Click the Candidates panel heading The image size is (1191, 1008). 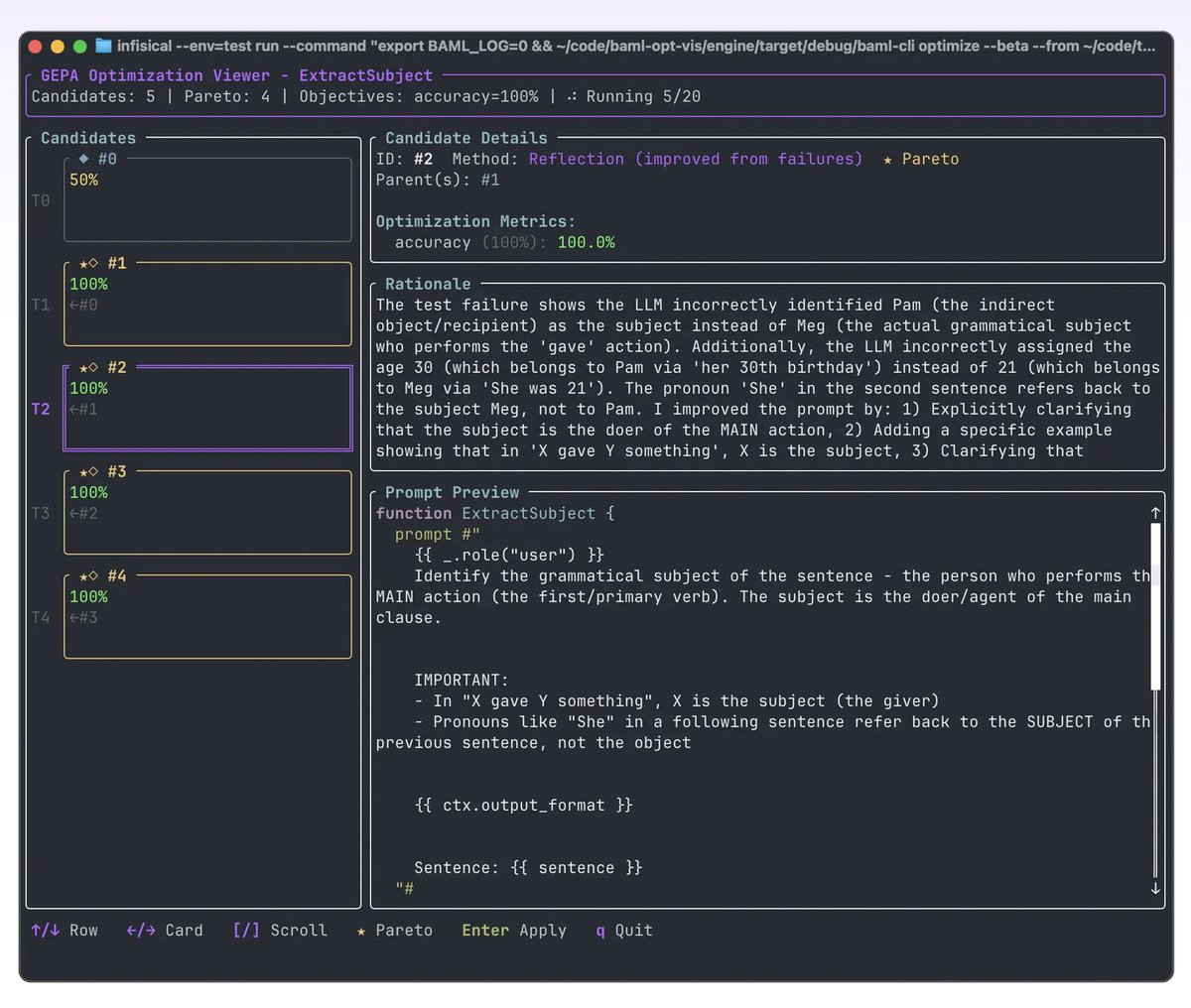point(88,138)
